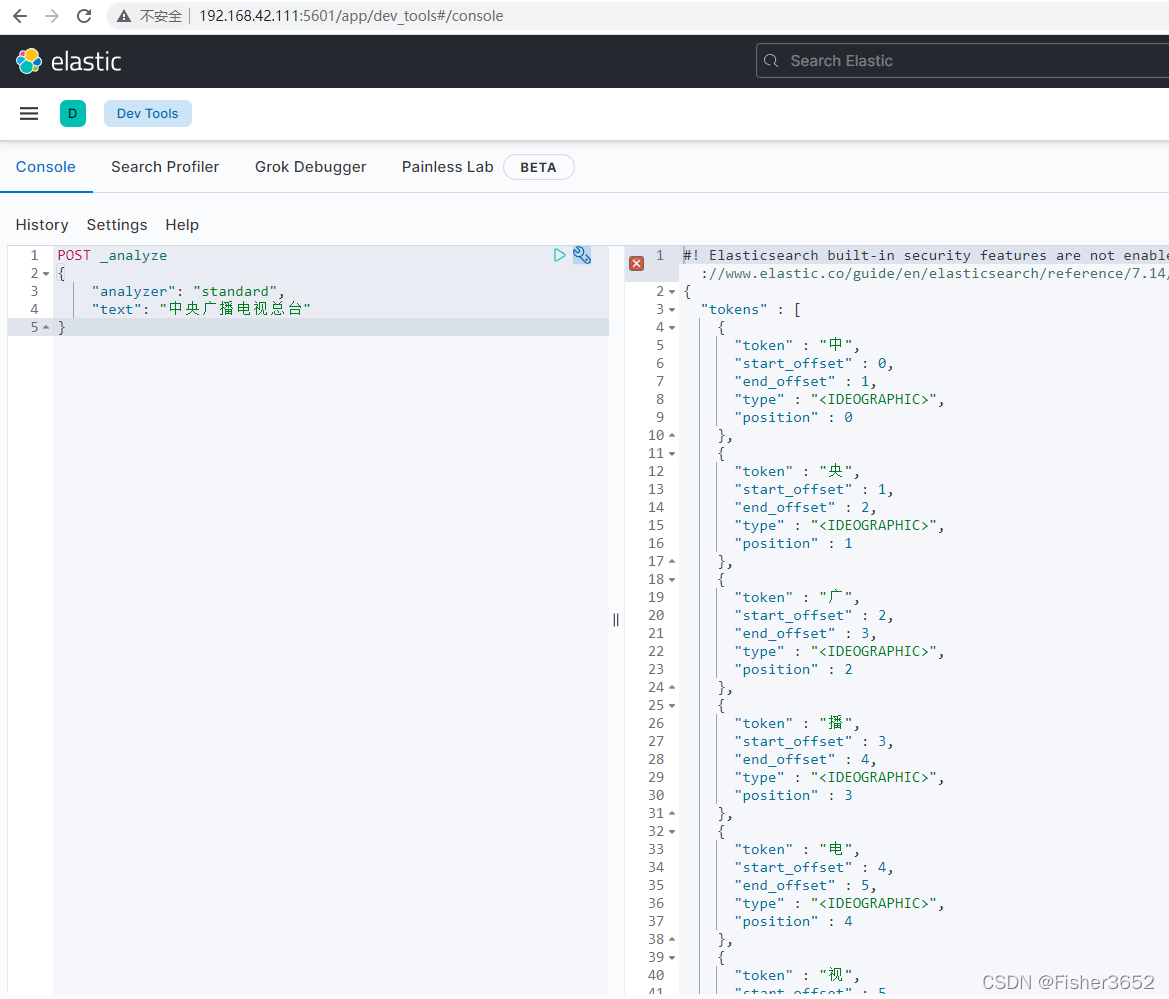Viewport: 1169px width, 999px height.
Task: Click the elastic.co guide URL line
Action: [x=935, y=274]
